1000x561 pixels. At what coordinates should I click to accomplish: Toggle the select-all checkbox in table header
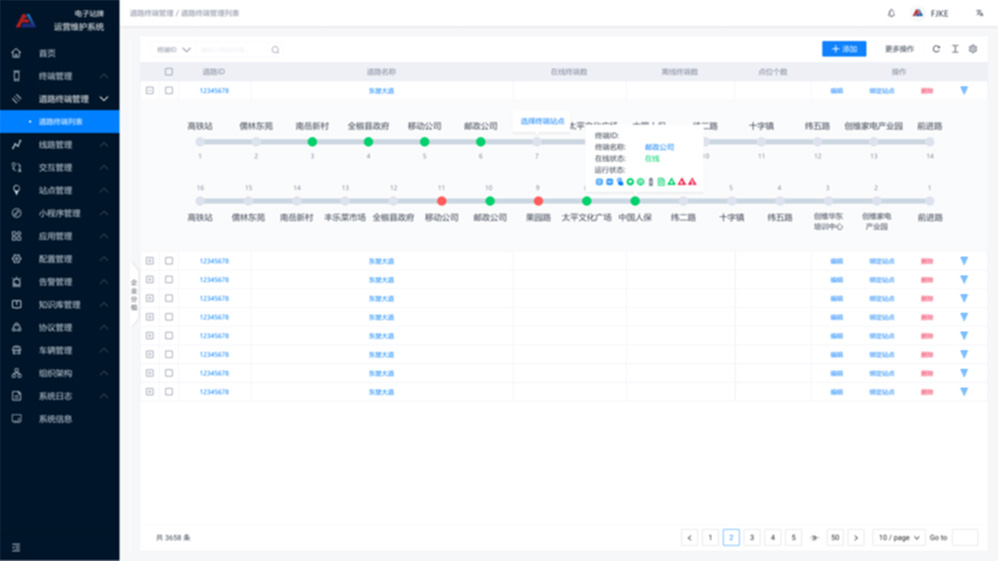tap(169, 72)
